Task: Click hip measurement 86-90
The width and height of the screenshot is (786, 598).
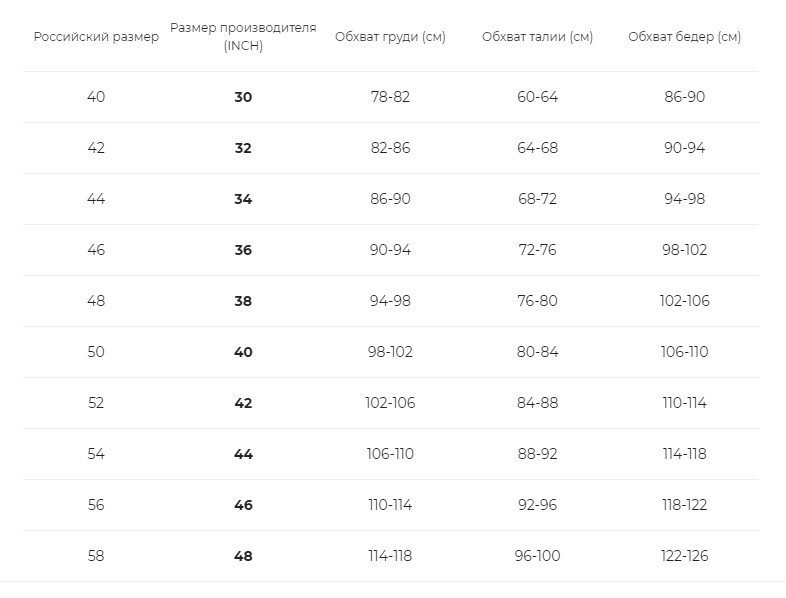Action: 684,97
